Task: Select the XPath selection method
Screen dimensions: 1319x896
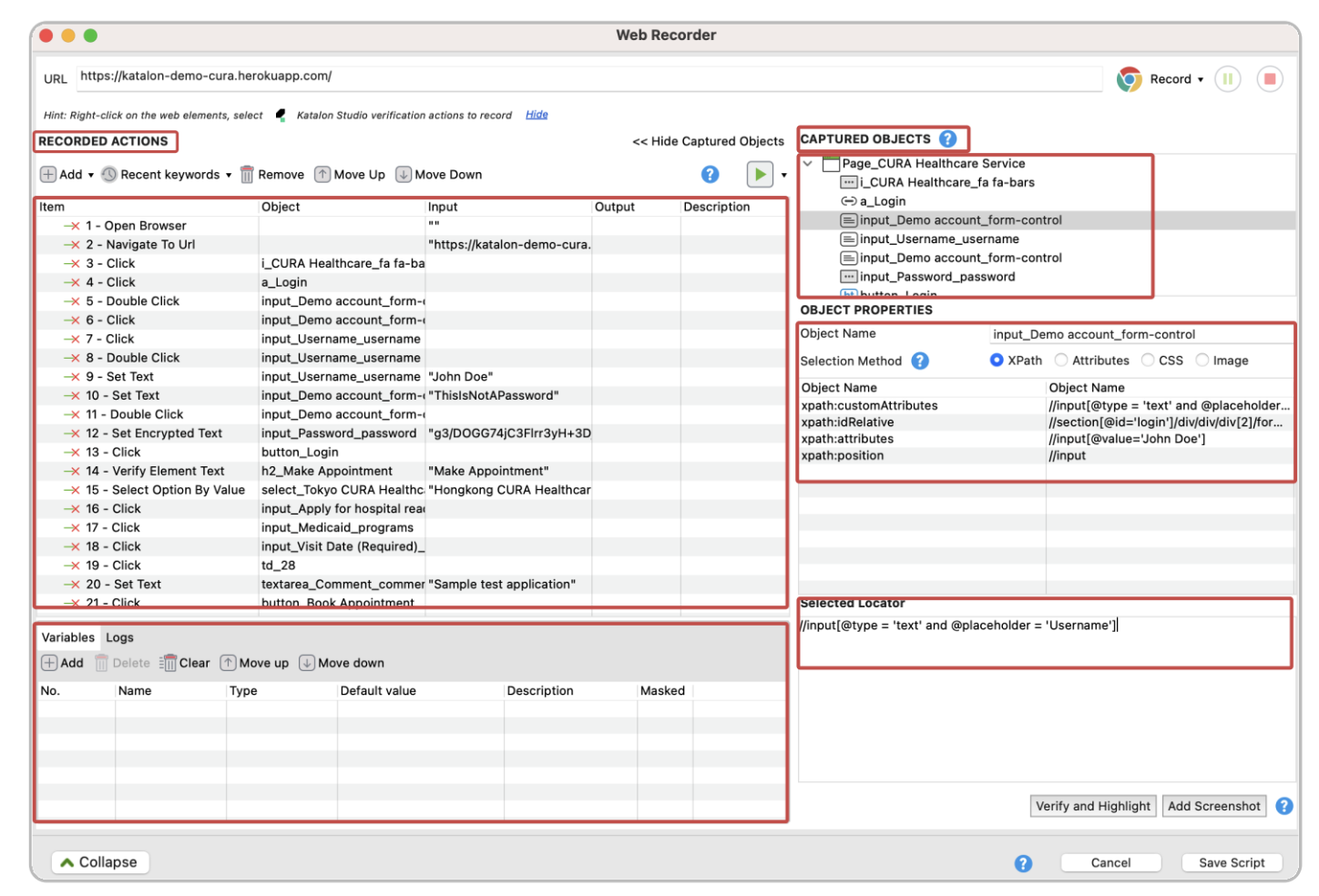Action: [997, 361]
